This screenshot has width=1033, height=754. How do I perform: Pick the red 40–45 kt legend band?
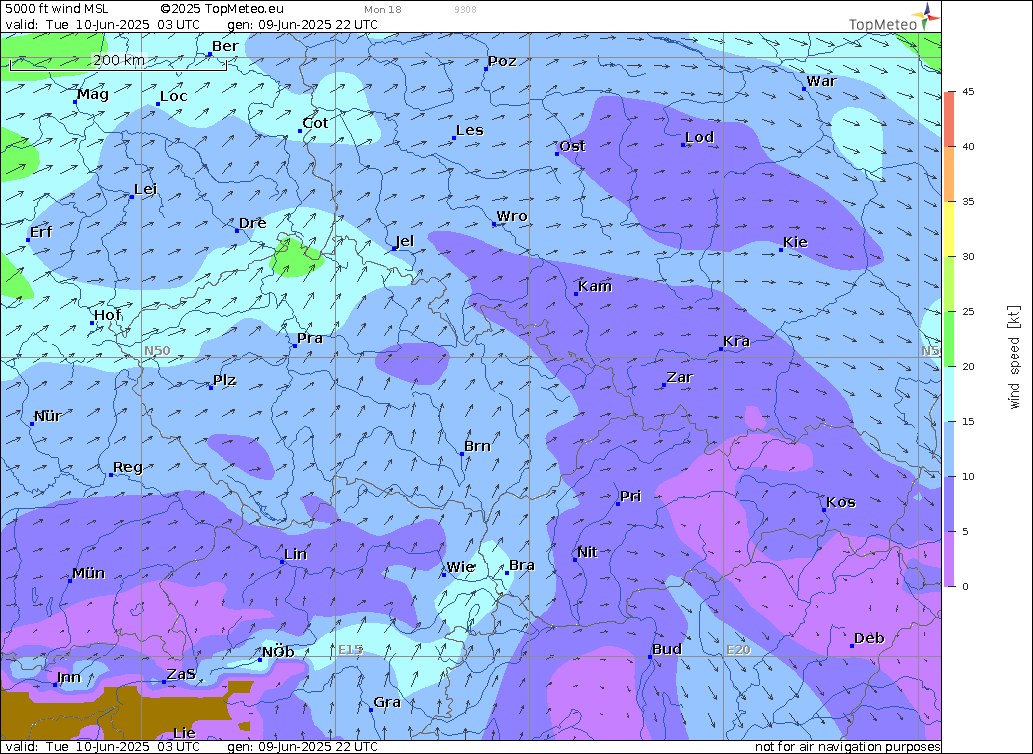949,119
